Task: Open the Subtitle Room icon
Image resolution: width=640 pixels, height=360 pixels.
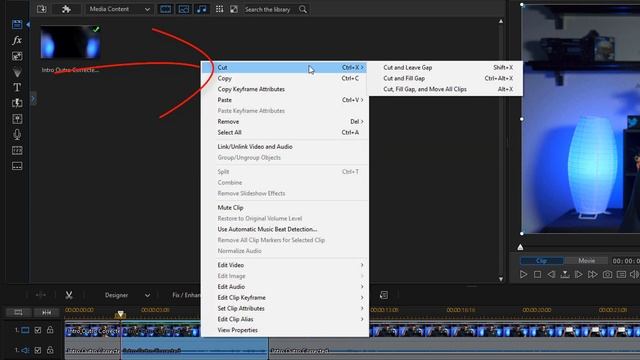Action: [17, 166]
